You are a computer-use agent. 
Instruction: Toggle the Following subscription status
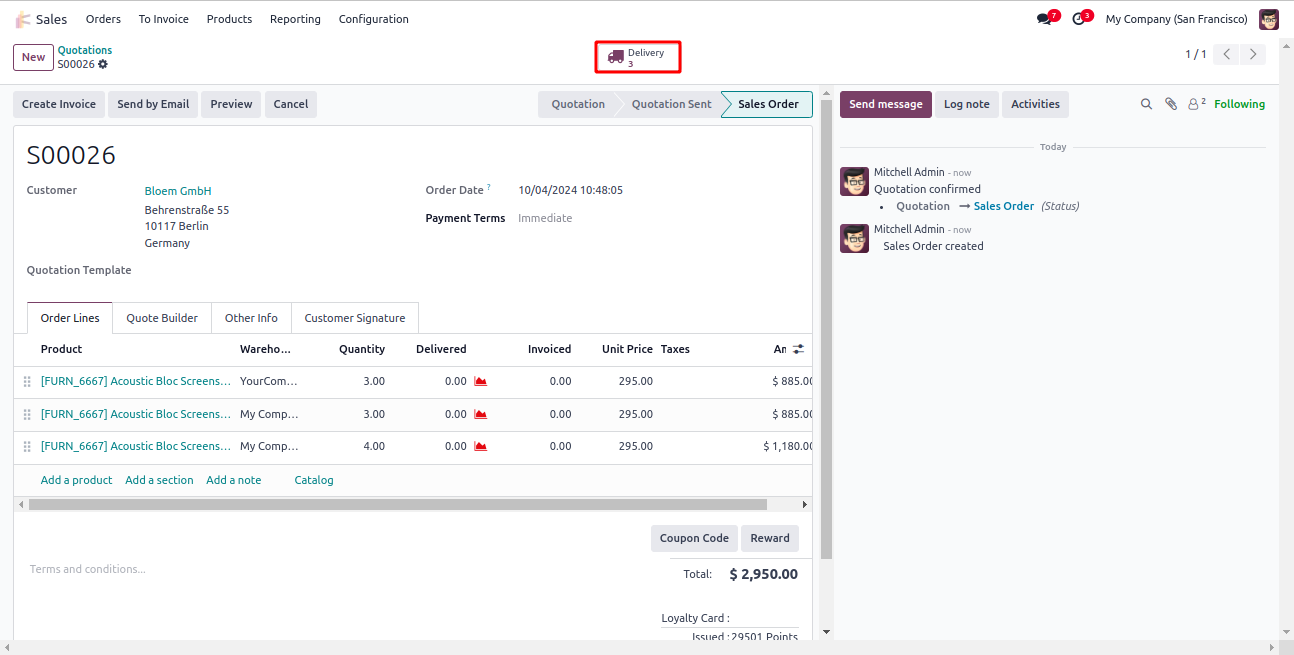[1239, 104]
